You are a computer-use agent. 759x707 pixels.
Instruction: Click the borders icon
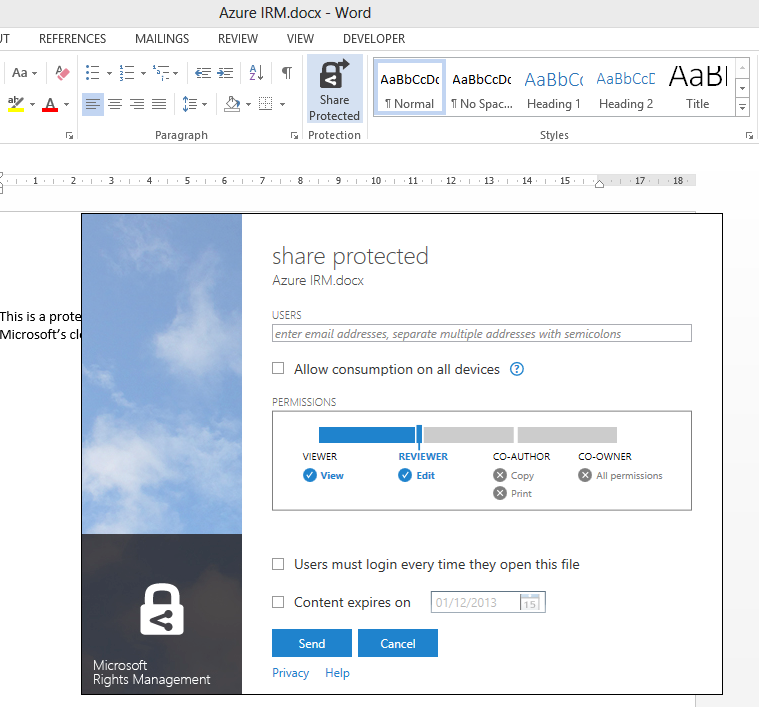[266, 104]
